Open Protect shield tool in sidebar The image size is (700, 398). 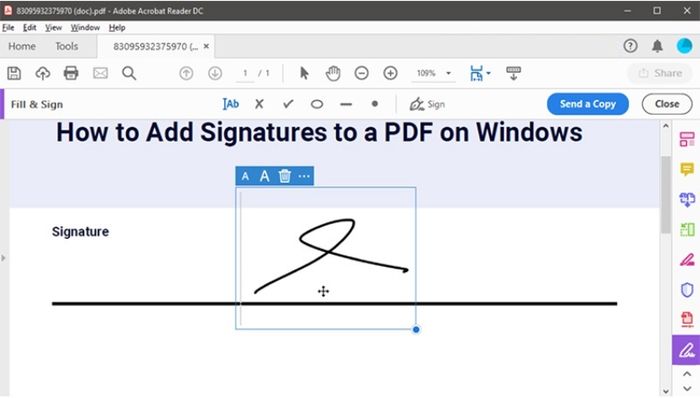tap(687, 290)
